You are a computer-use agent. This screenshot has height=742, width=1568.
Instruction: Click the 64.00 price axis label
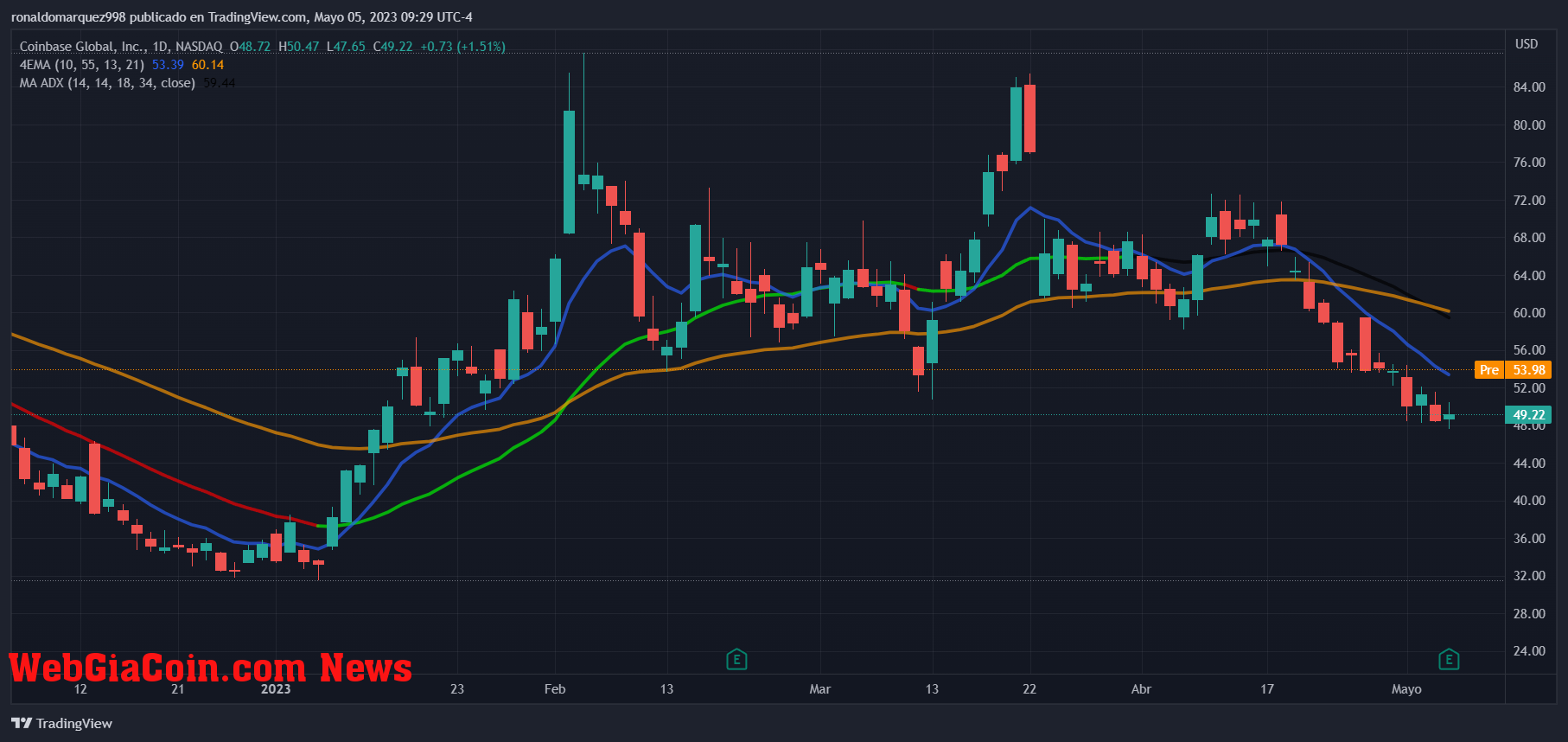point(1529,275)
